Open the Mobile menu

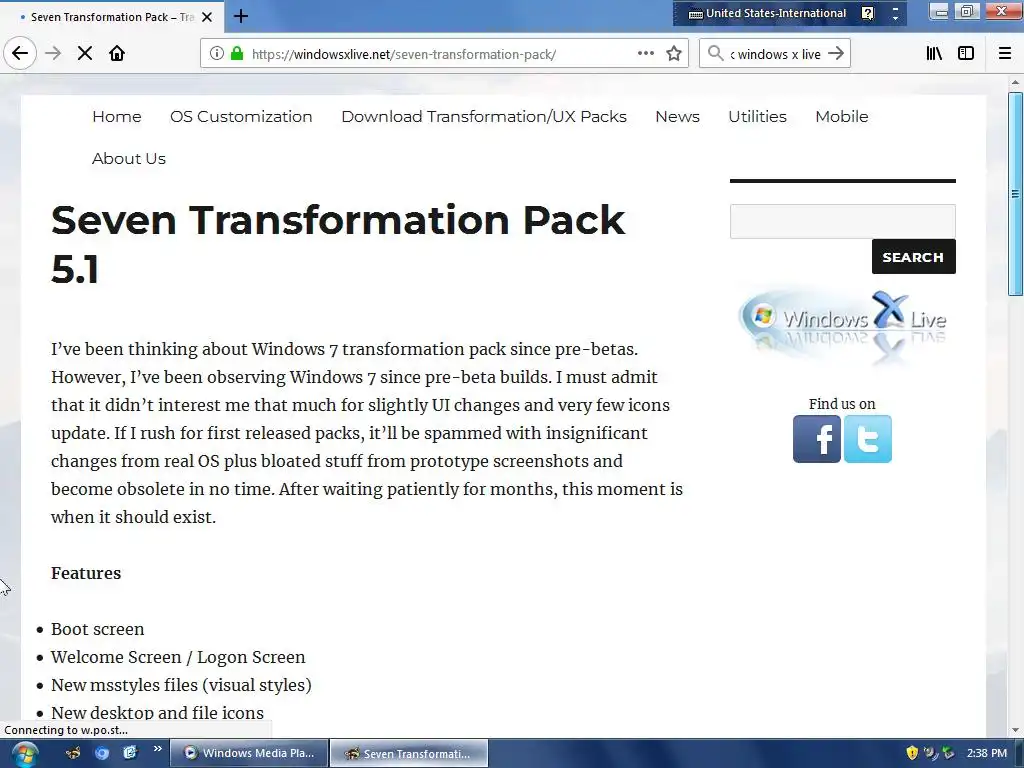pyautogui.click(x=842, y=117)
